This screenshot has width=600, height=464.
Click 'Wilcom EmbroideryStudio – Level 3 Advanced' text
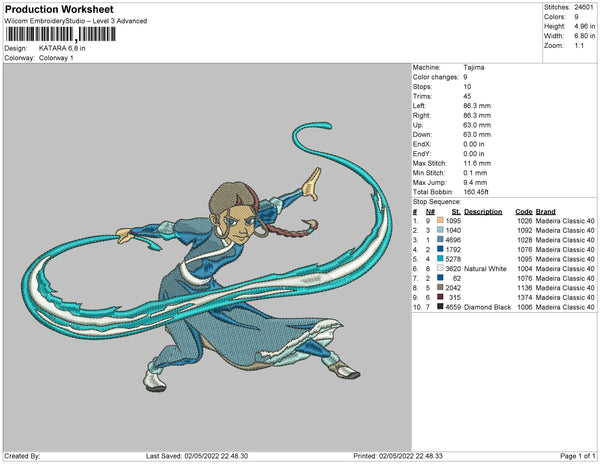[x=76, y=21]
